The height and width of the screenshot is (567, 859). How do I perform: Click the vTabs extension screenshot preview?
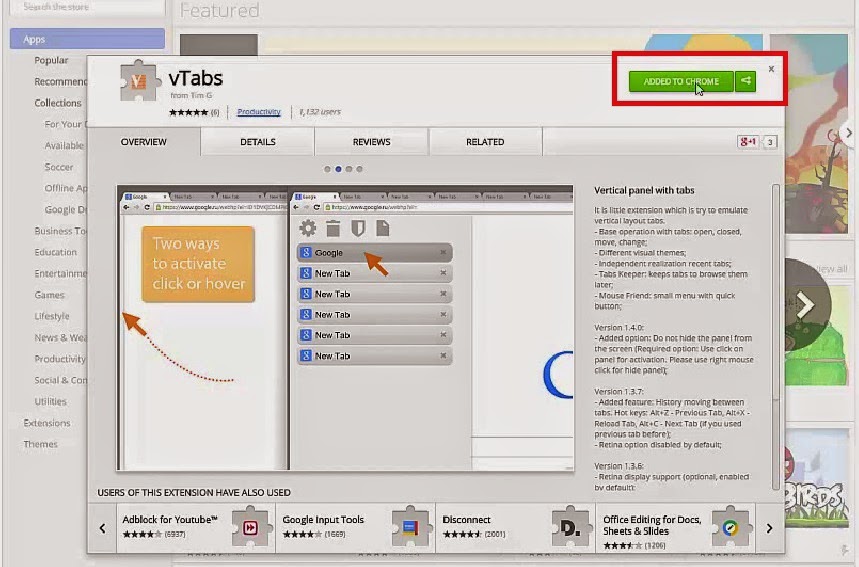pos(345,328)
